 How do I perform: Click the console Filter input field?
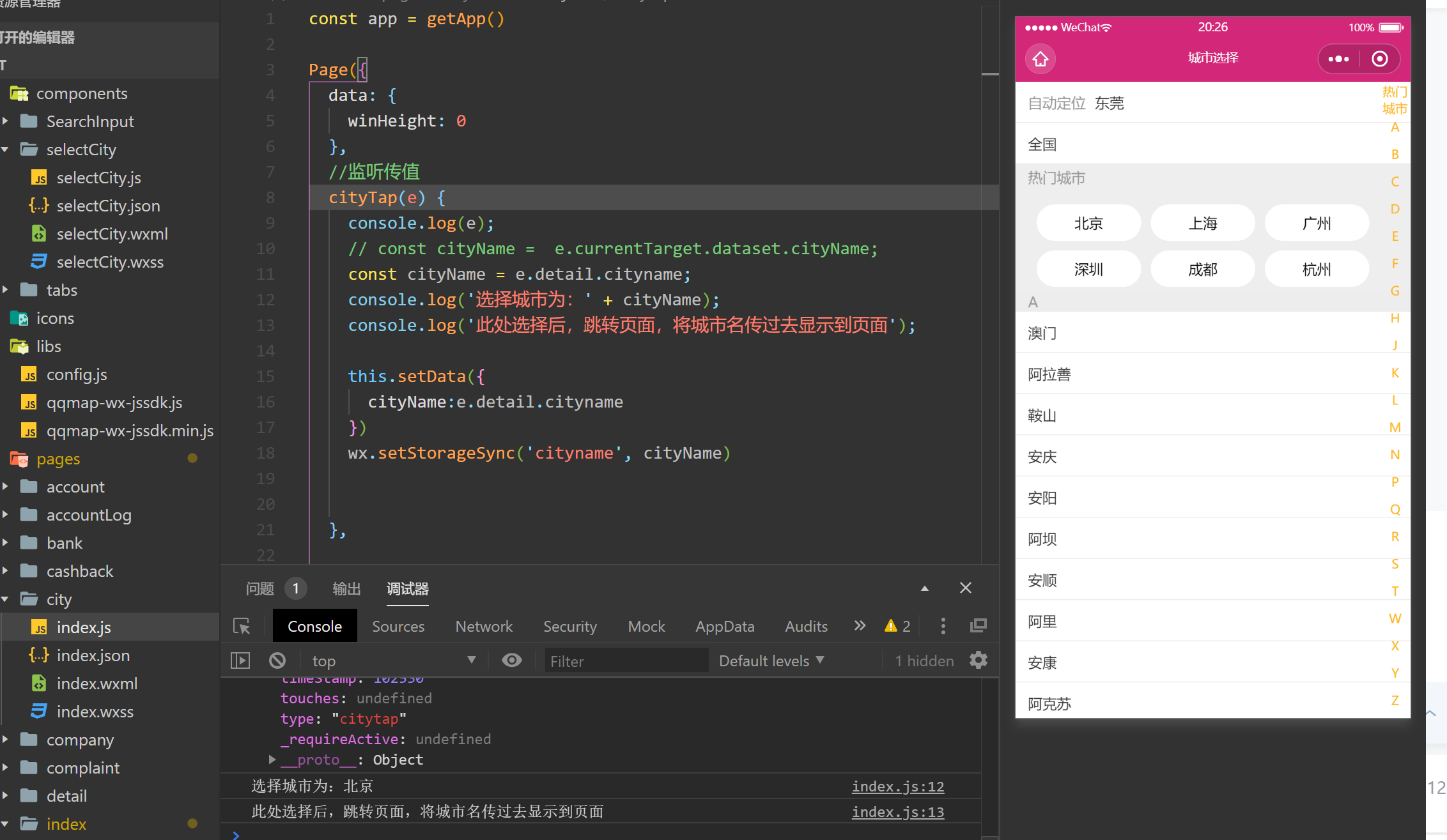point(626,661)
